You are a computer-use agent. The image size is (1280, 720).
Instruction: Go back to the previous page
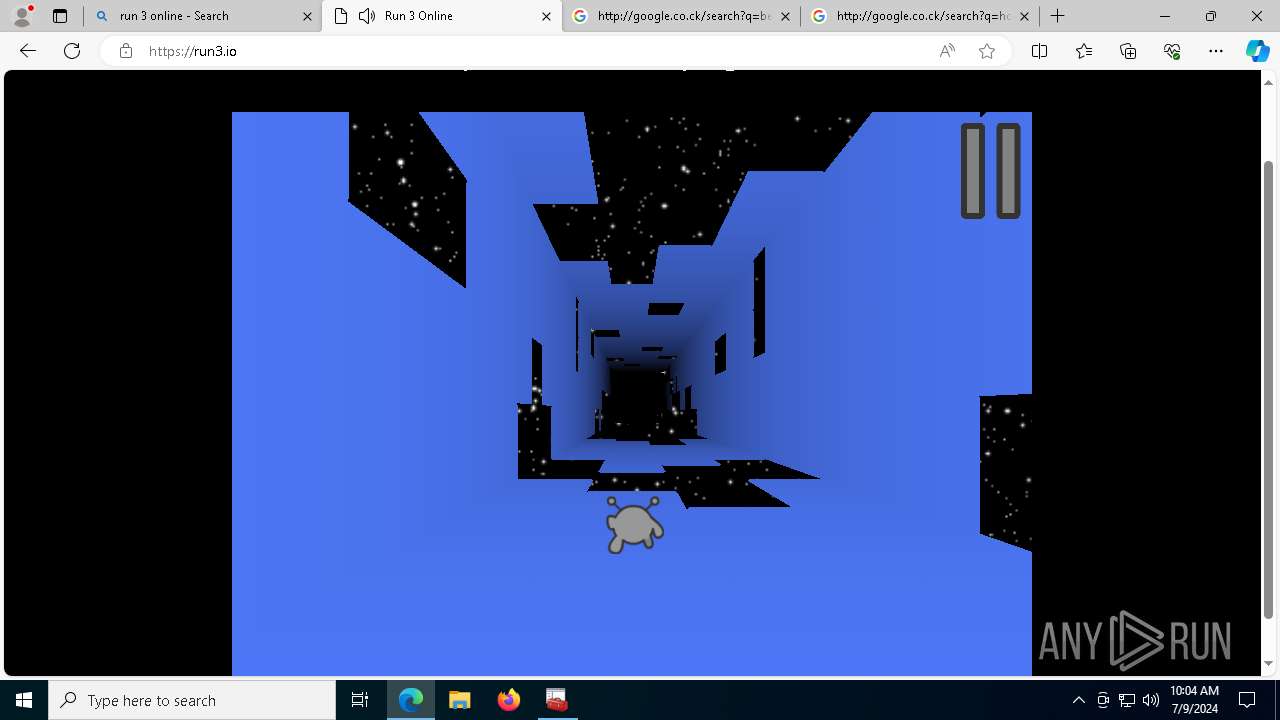(28, 51)
